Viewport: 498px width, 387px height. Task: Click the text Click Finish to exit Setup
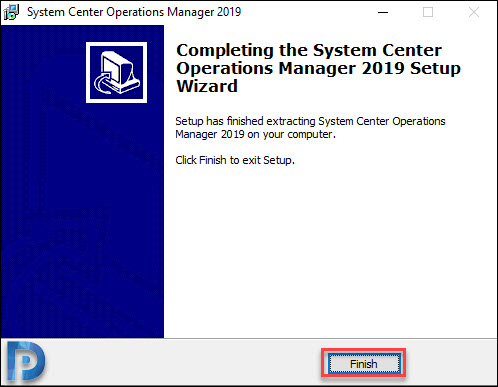point(235,160)
